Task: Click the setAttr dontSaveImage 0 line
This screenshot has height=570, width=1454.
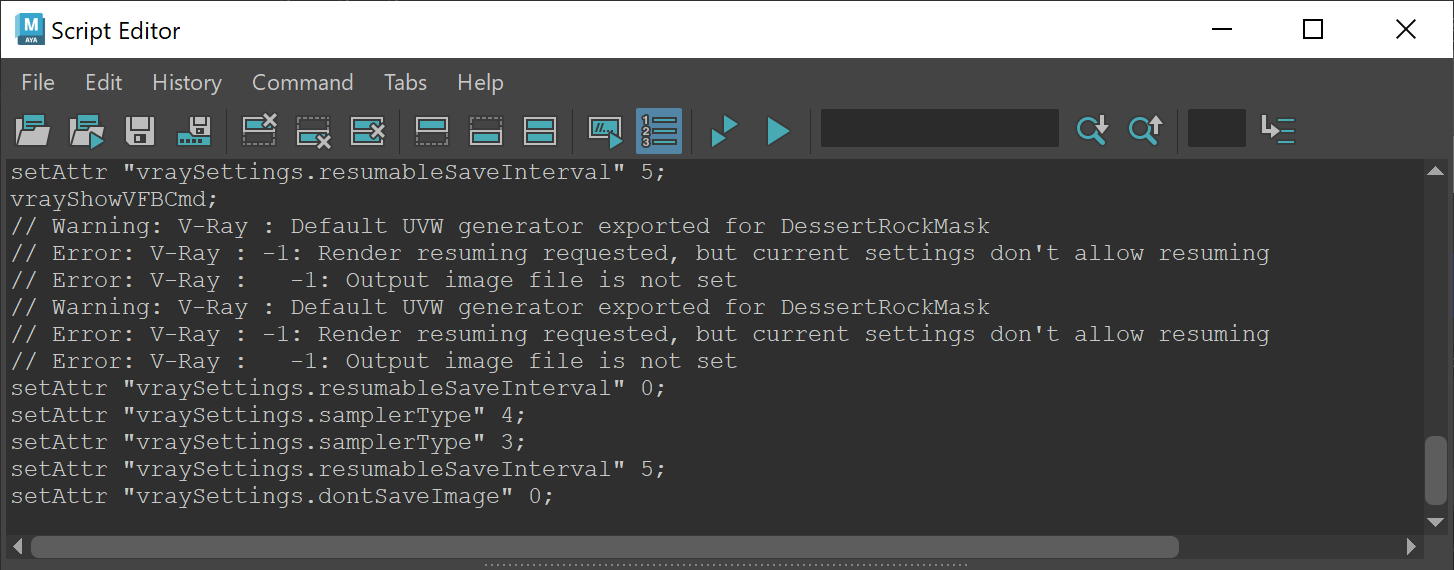Action: (x=282, y=496)
